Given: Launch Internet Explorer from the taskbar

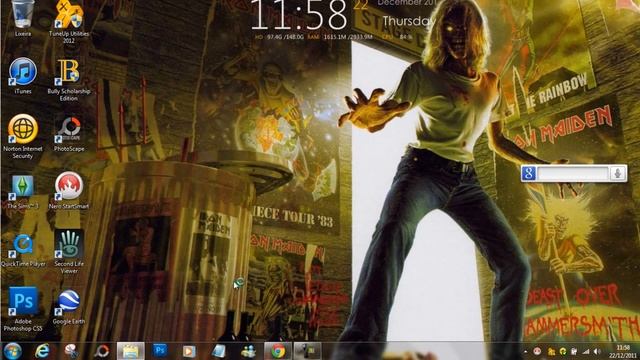Looking at the screenshot, I should (x=42, y=351).
